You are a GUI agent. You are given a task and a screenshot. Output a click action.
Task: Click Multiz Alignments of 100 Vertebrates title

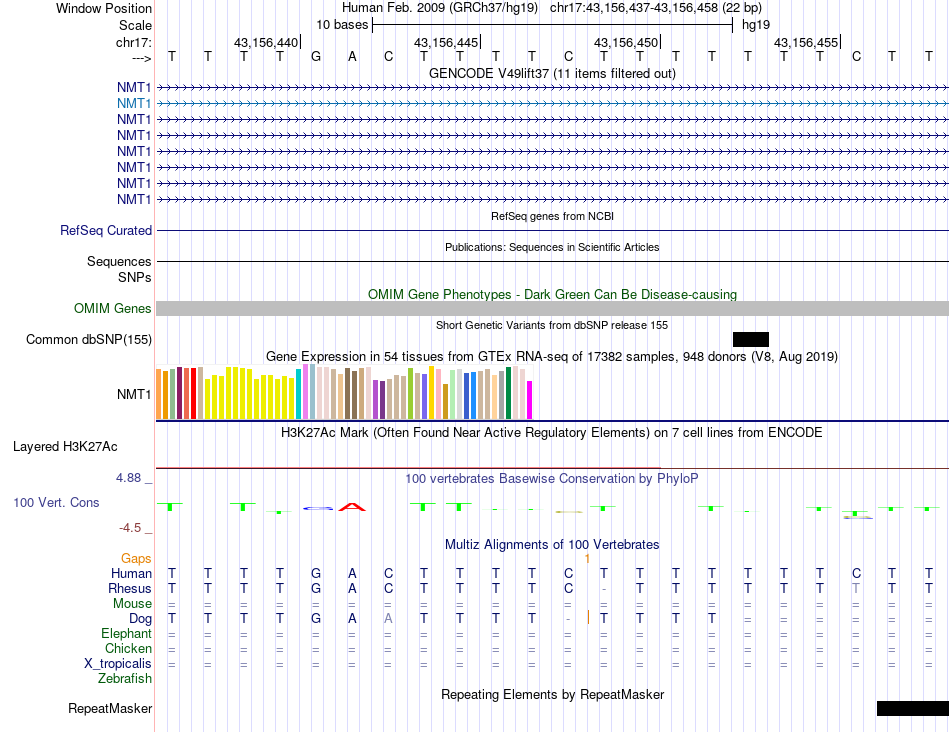click(x=552, y=544)
